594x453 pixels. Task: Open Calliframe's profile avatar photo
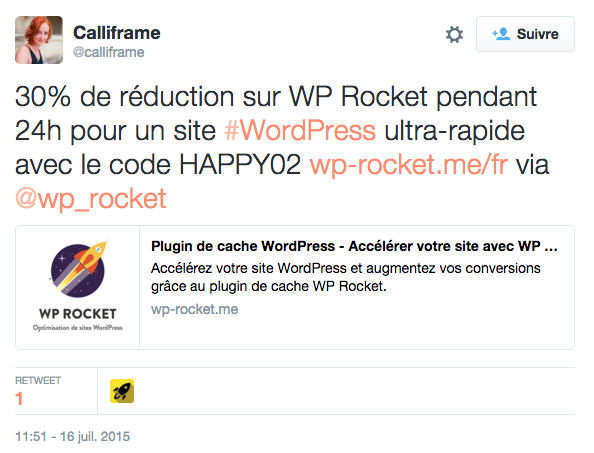(x=39, y=40)
